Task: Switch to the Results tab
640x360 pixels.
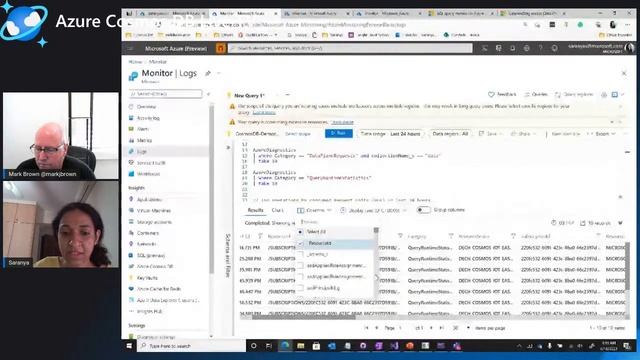Action: [256, 210]
